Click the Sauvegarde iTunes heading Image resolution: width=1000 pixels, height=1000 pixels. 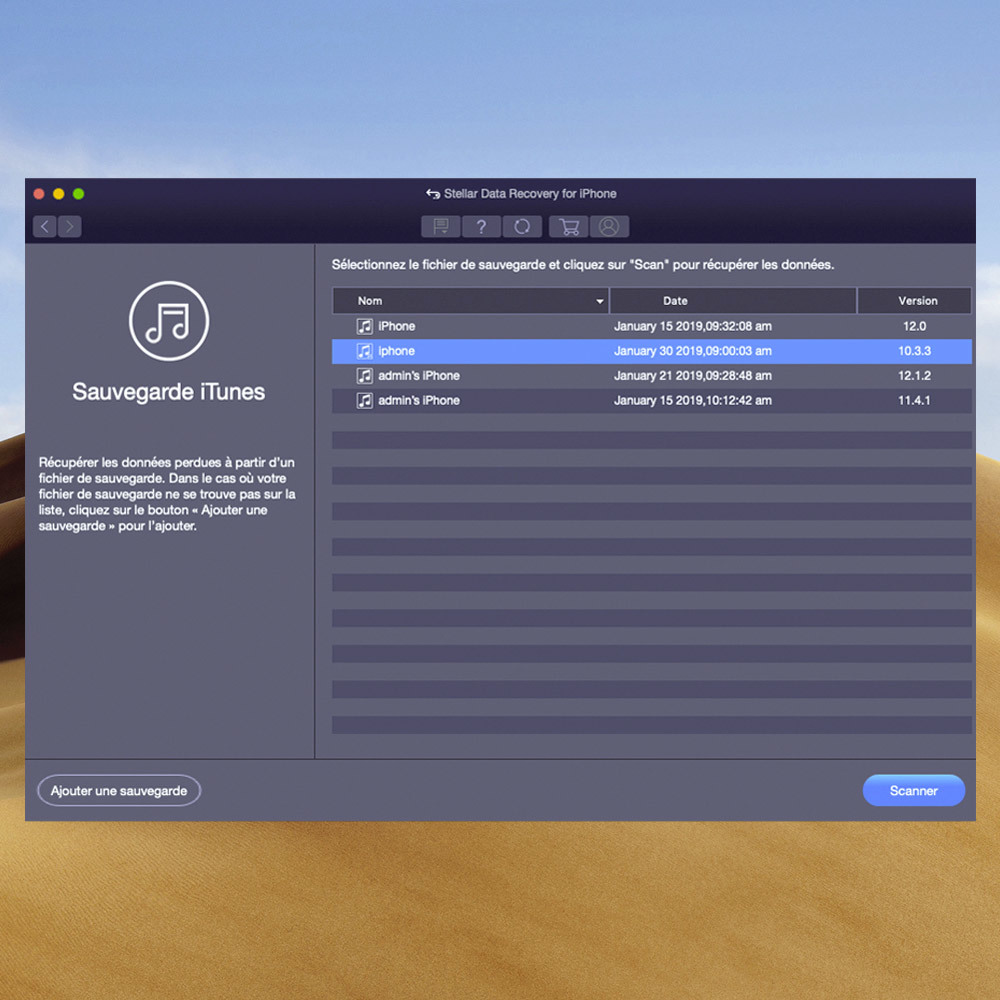coord(168,392)
